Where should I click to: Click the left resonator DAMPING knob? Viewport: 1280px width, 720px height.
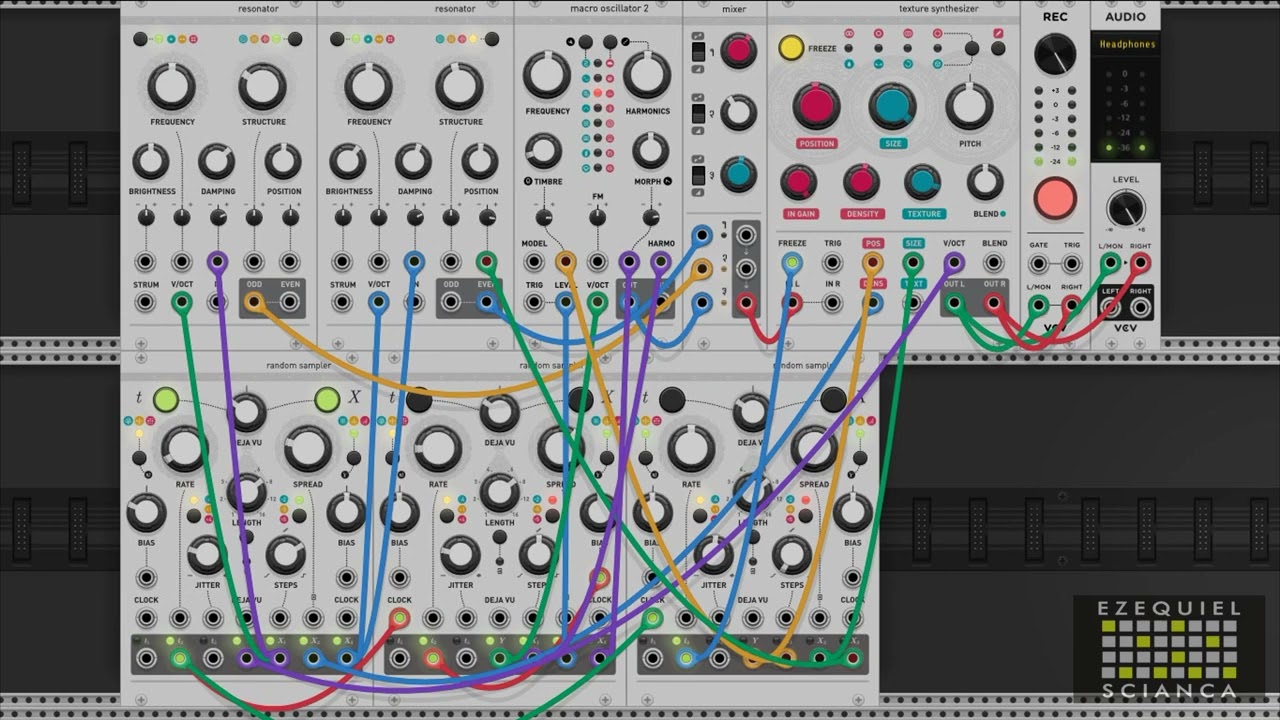tap(217, 161)
